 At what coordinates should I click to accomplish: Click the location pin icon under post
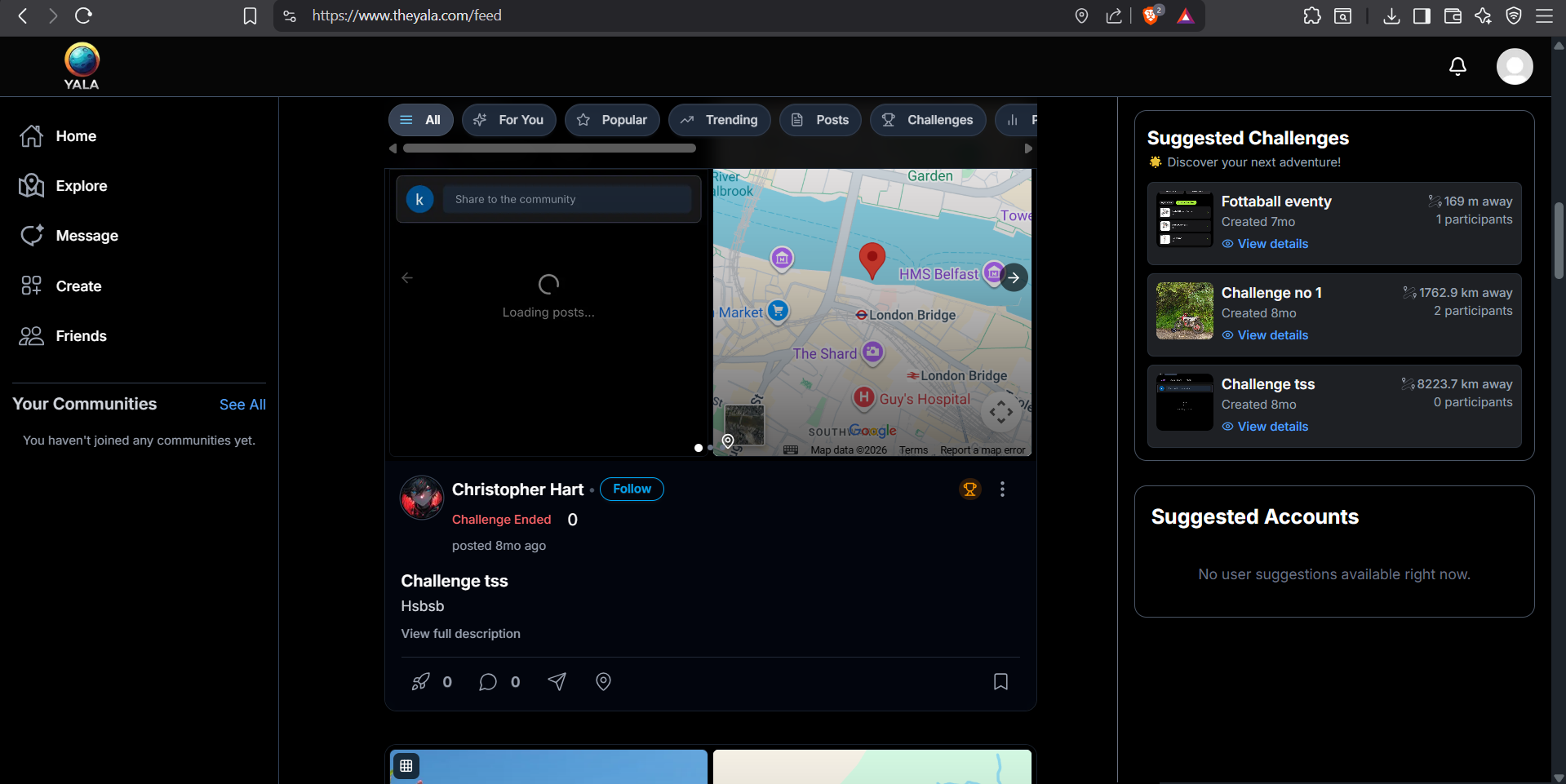(x=603, y=681)
